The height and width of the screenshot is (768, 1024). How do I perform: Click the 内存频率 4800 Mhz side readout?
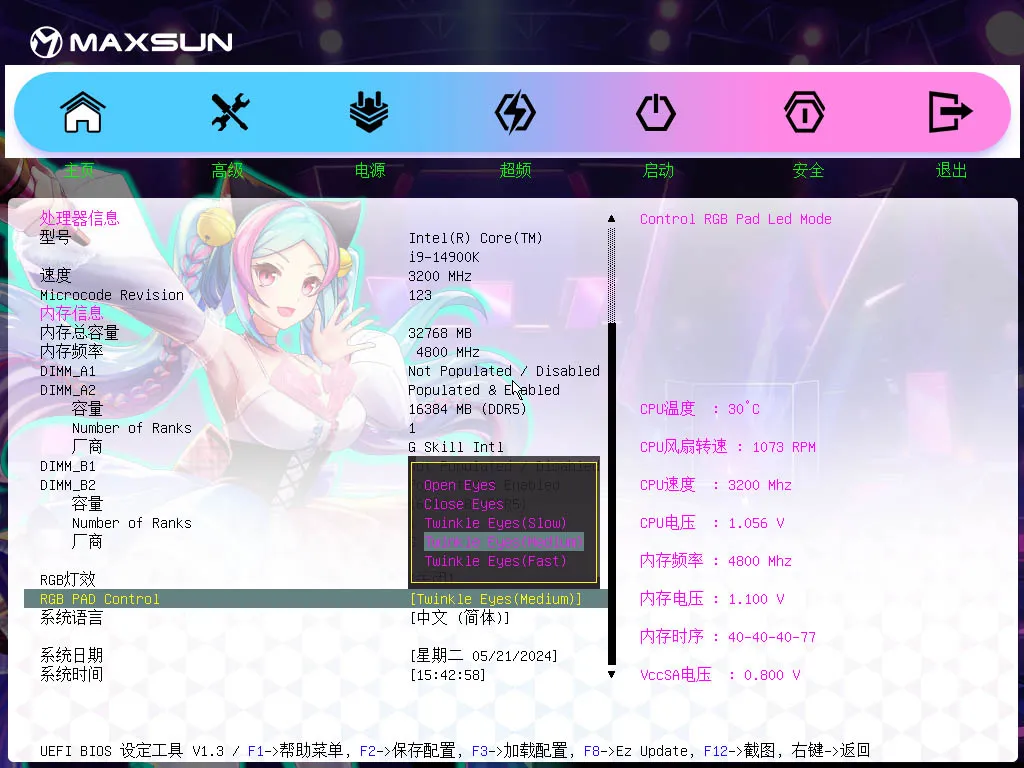click(x=716, y=561)
